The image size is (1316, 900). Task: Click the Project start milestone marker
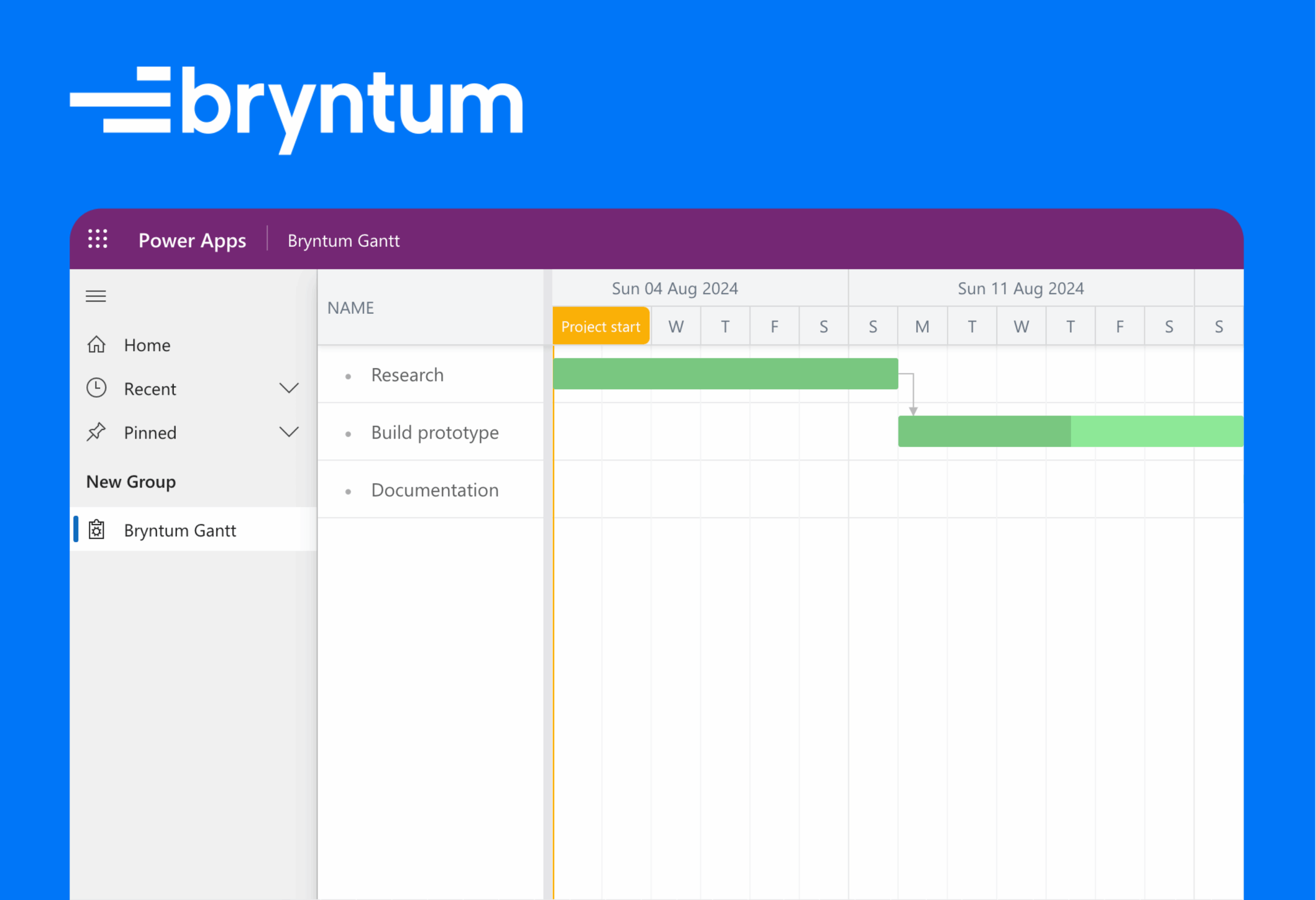point(600,326)
